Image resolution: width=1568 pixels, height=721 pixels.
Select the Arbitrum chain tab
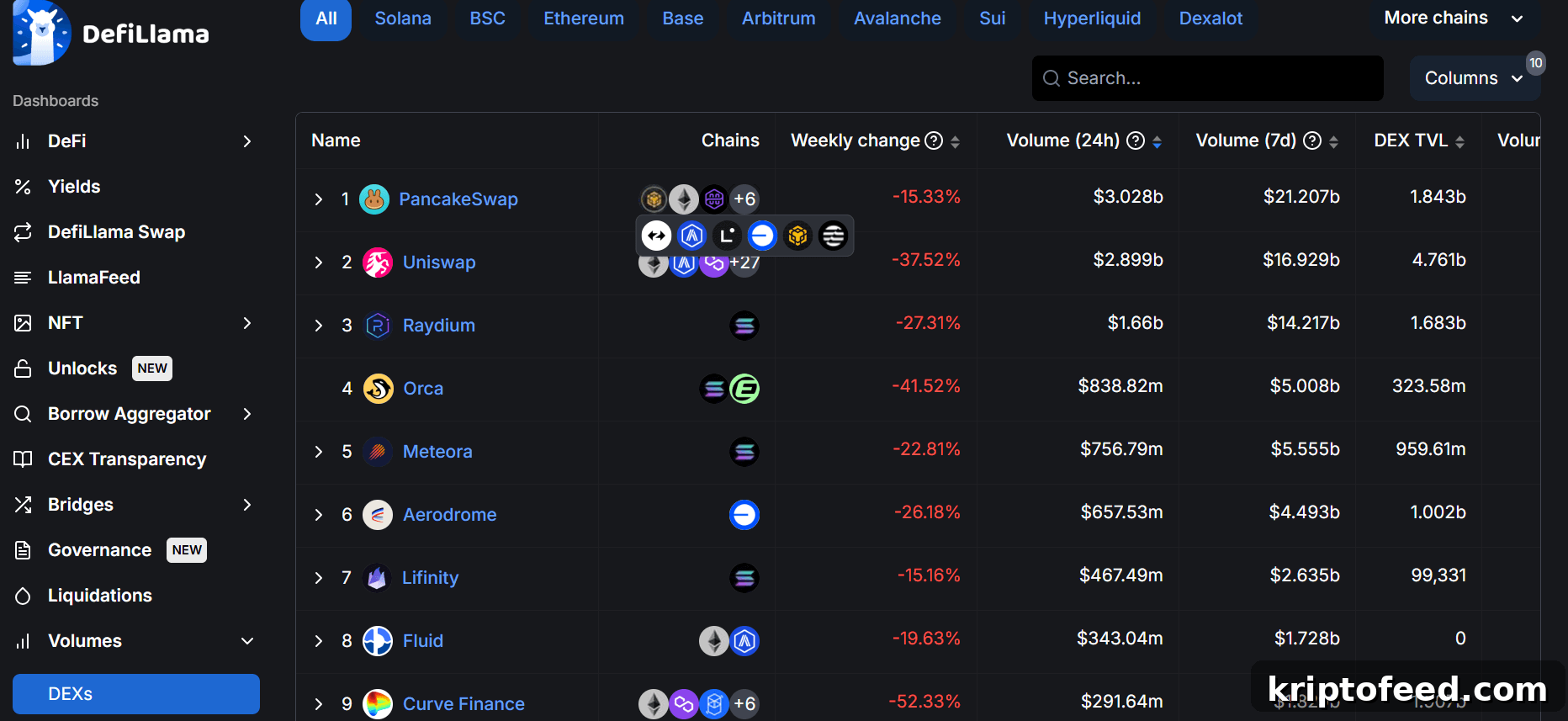(779, 19)
